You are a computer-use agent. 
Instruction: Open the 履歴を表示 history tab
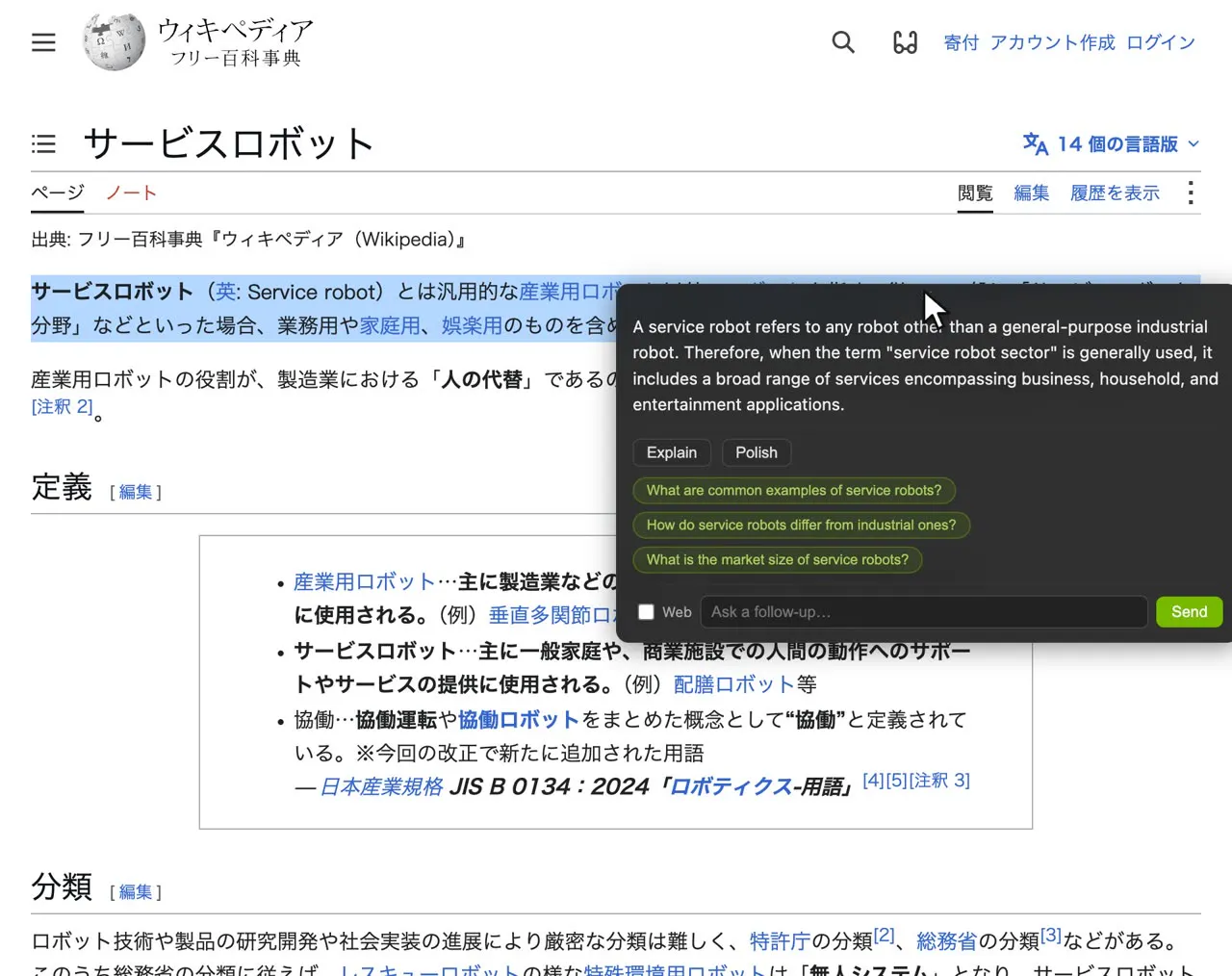pyautogui.click(x=1116, y=193)
